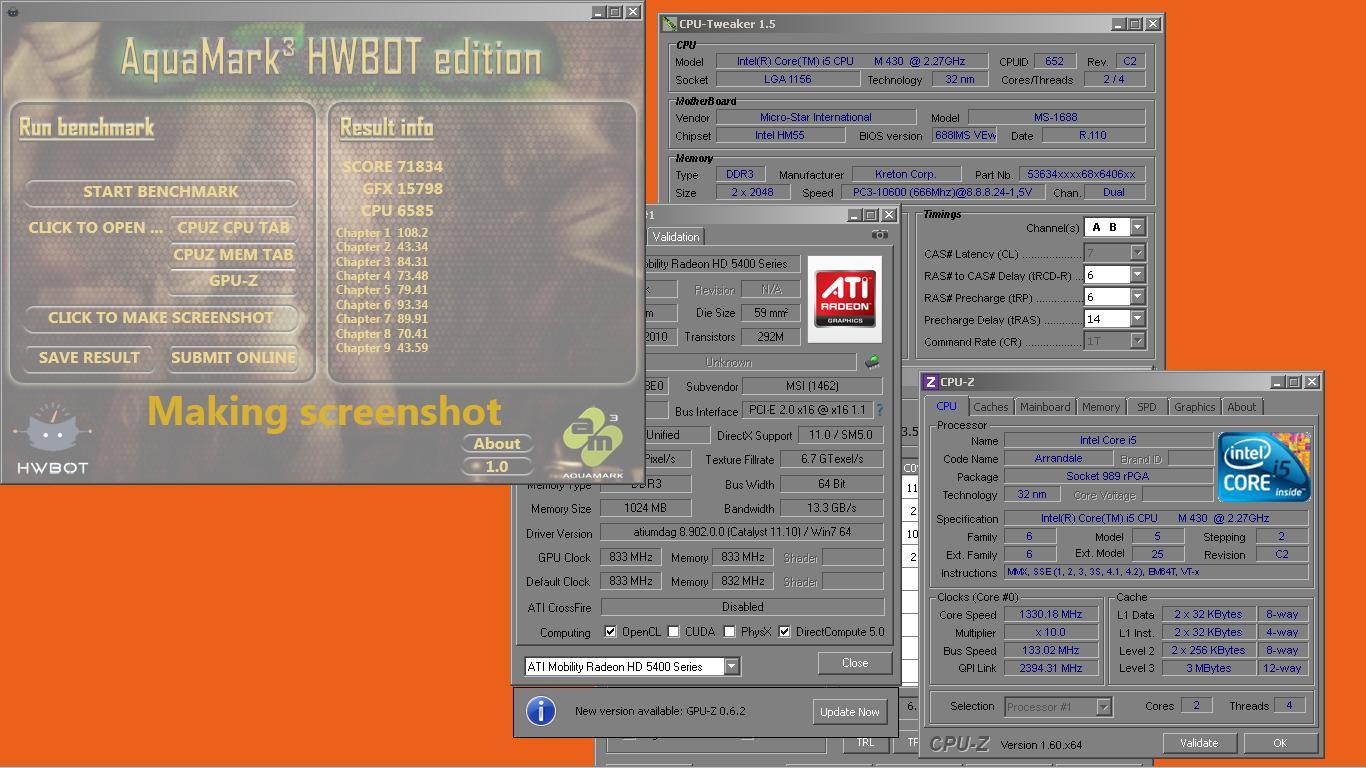The width and height of the screenshot is (1366, 768).
Task: Click START BENCHMARK in AquaMark
Action: click(161, 191)
